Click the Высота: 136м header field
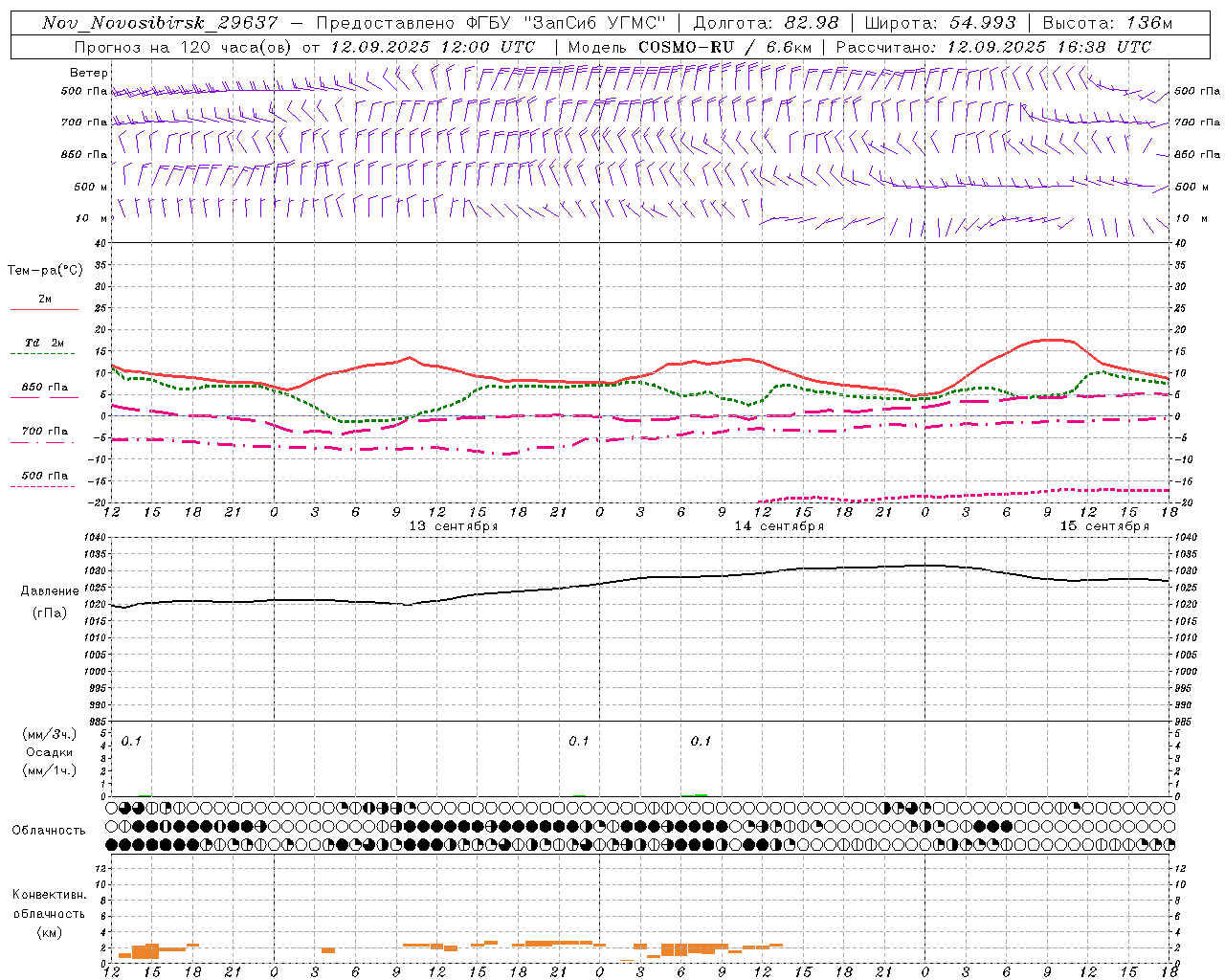Screen dimensions: 1225x980 pyautogui.click(x=1107, y=23)
